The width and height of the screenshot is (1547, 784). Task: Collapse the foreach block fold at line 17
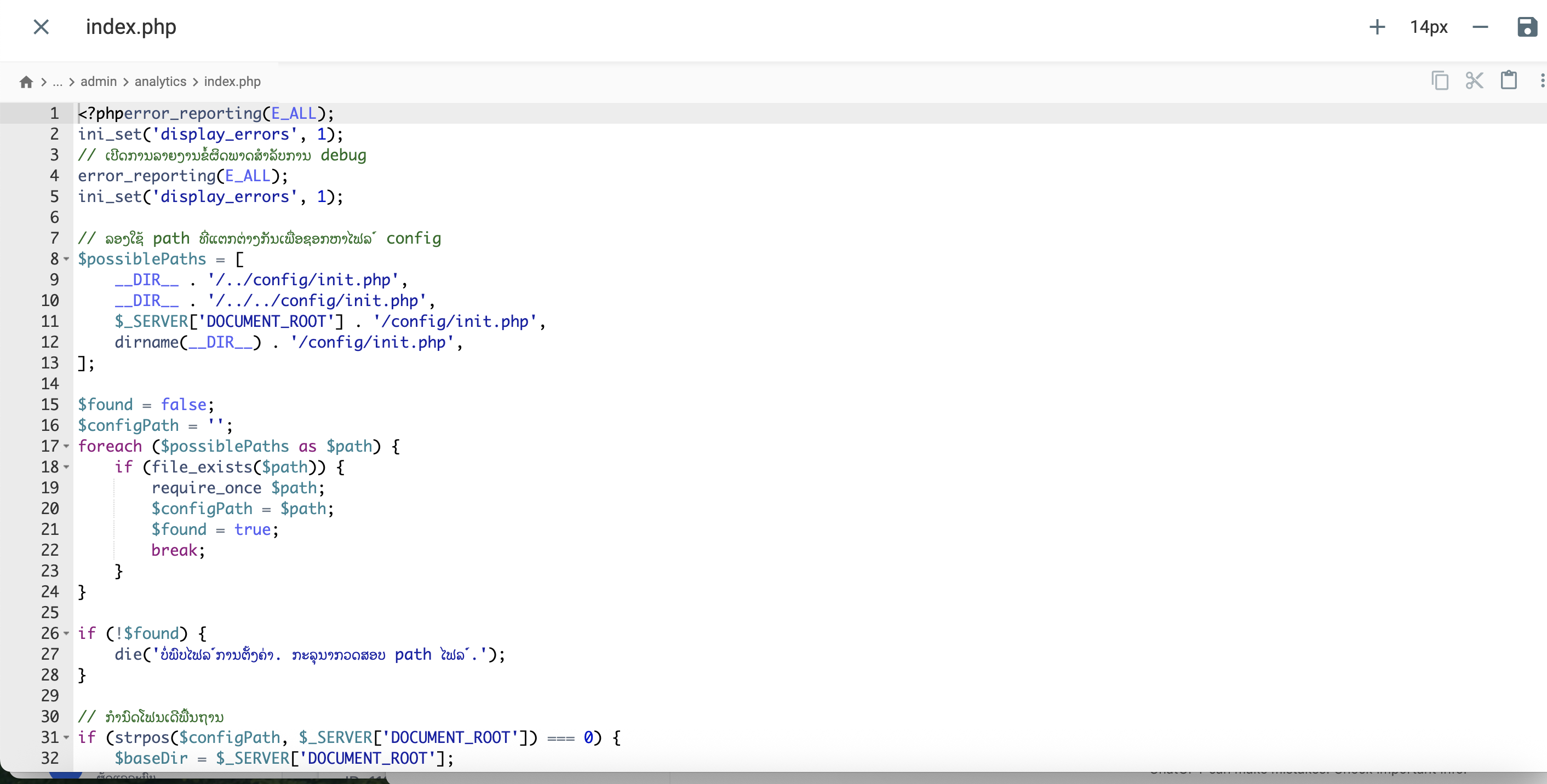pos(66,447)
